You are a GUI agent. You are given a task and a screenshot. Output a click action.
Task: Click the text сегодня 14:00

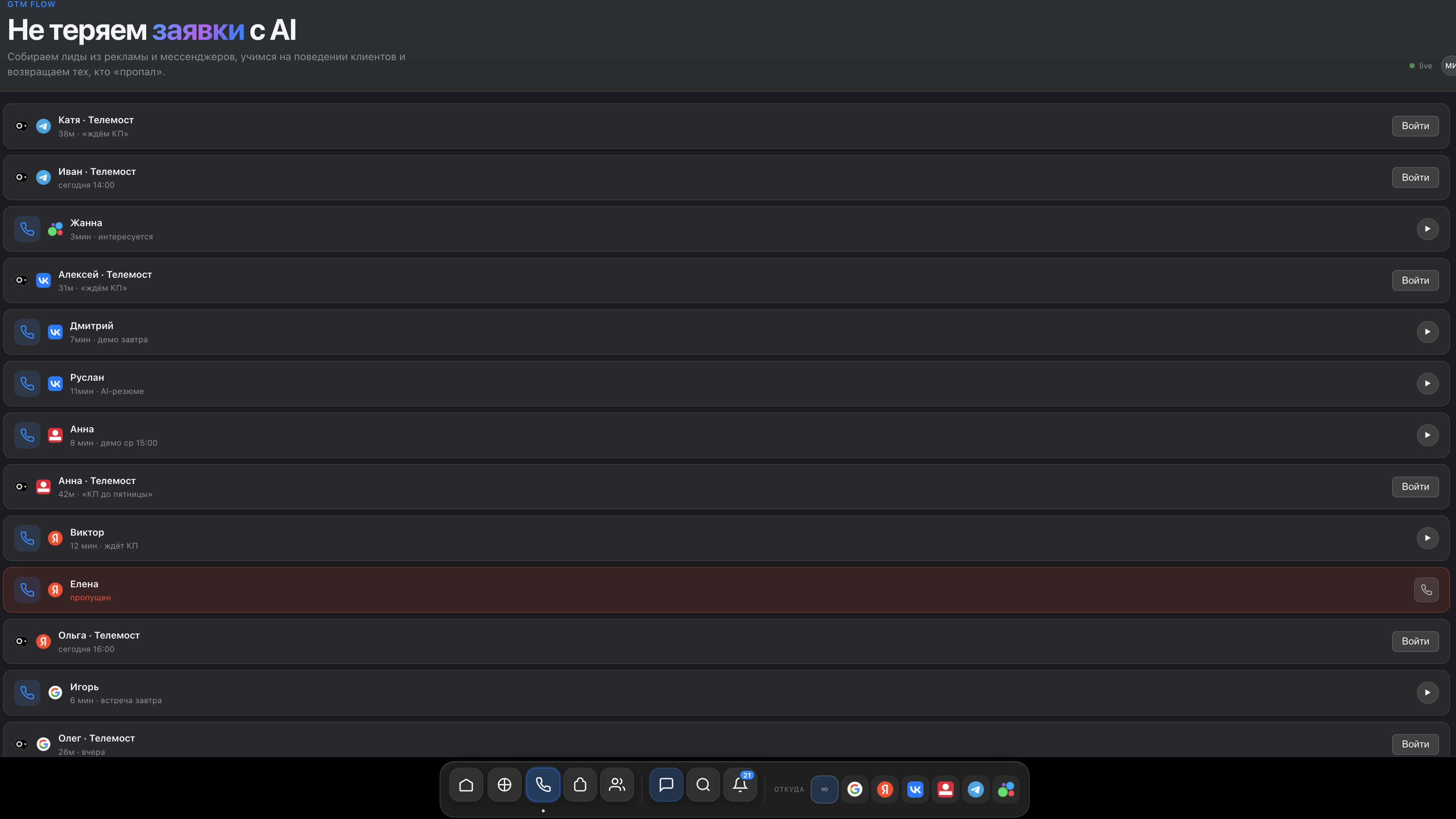tap(86, 185)
